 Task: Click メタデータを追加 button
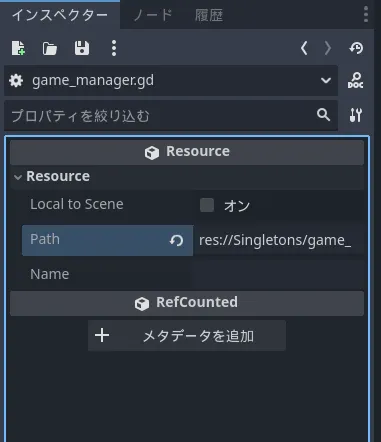tap(187, 336)
